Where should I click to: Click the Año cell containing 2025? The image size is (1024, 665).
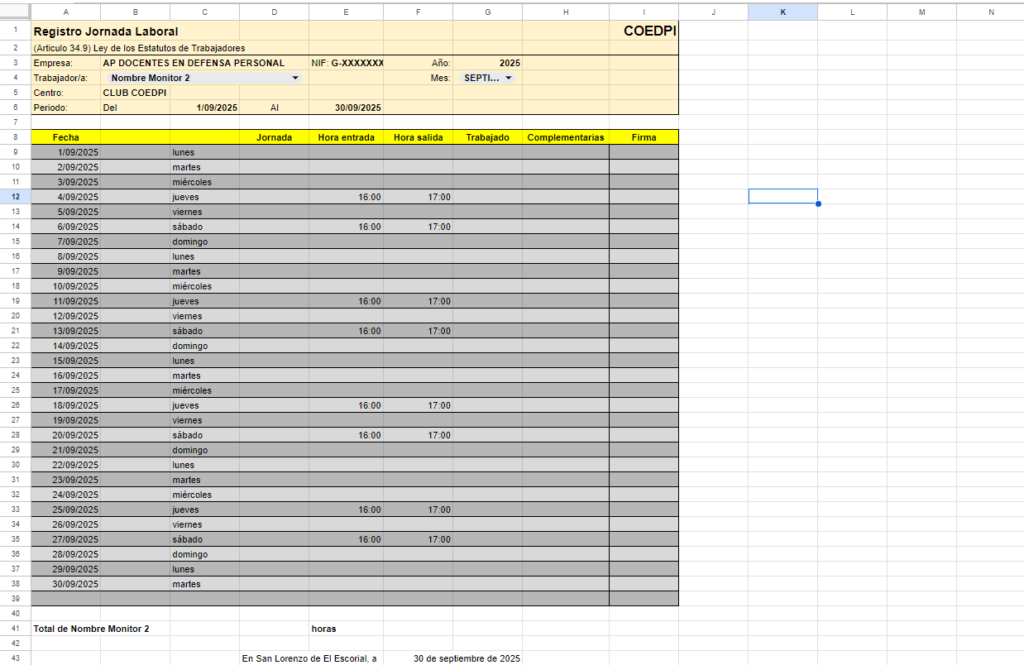click(488, 63)
